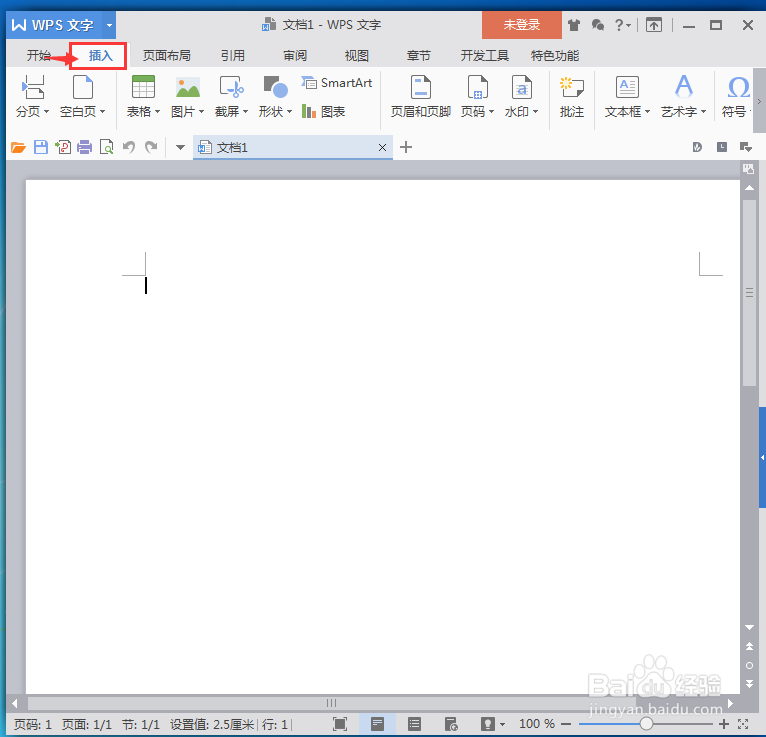Open the 视图 tab
The image size is (766, 737).
[357, 56]
